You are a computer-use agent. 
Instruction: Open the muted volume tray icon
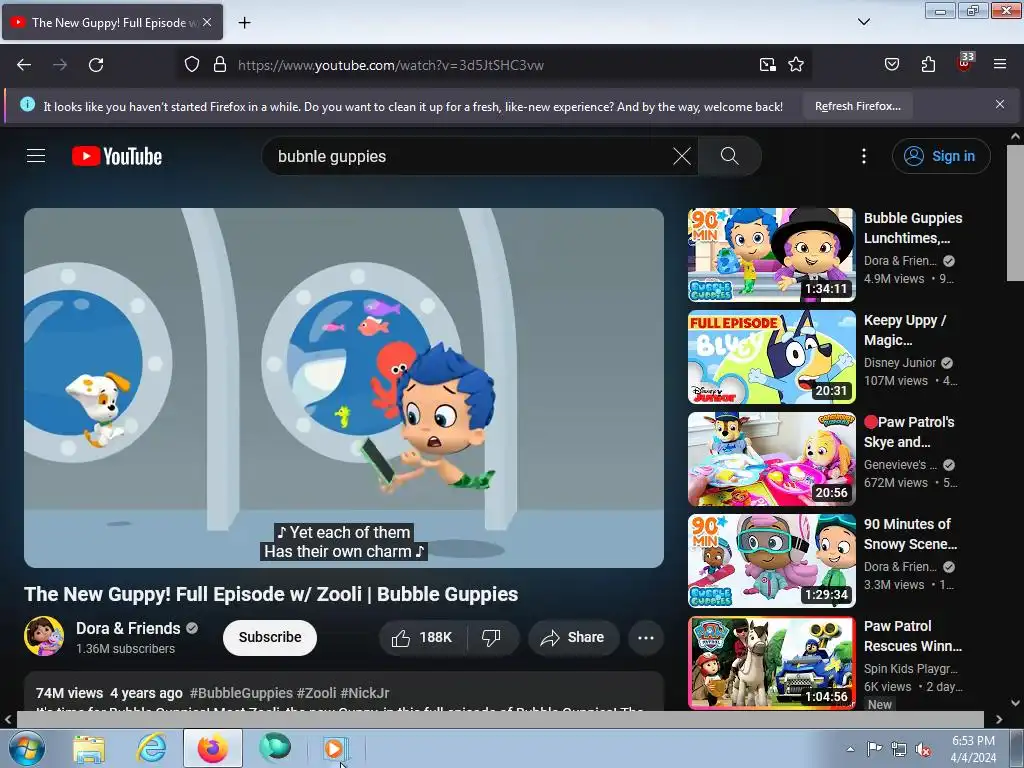click(923, 749)
